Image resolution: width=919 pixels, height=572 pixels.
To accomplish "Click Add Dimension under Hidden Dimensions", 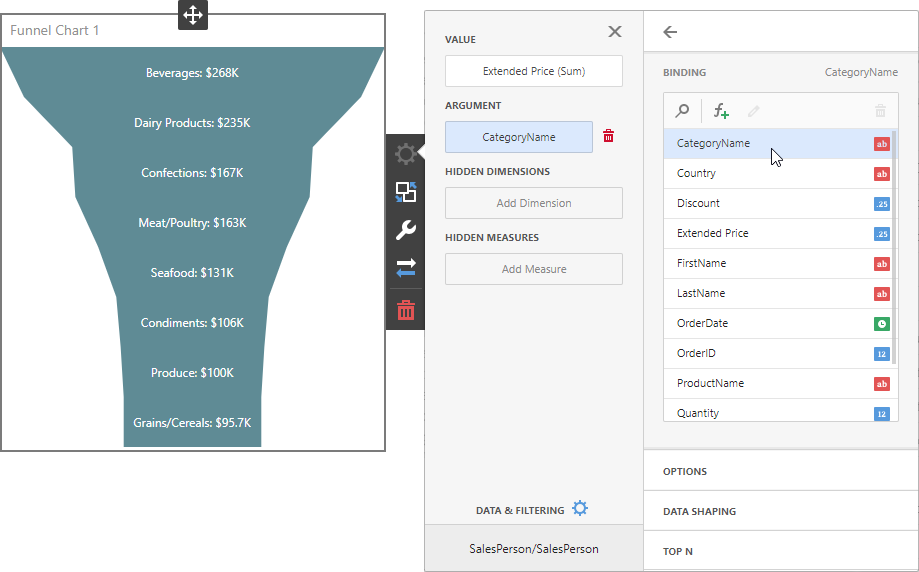I will (534, 203).
